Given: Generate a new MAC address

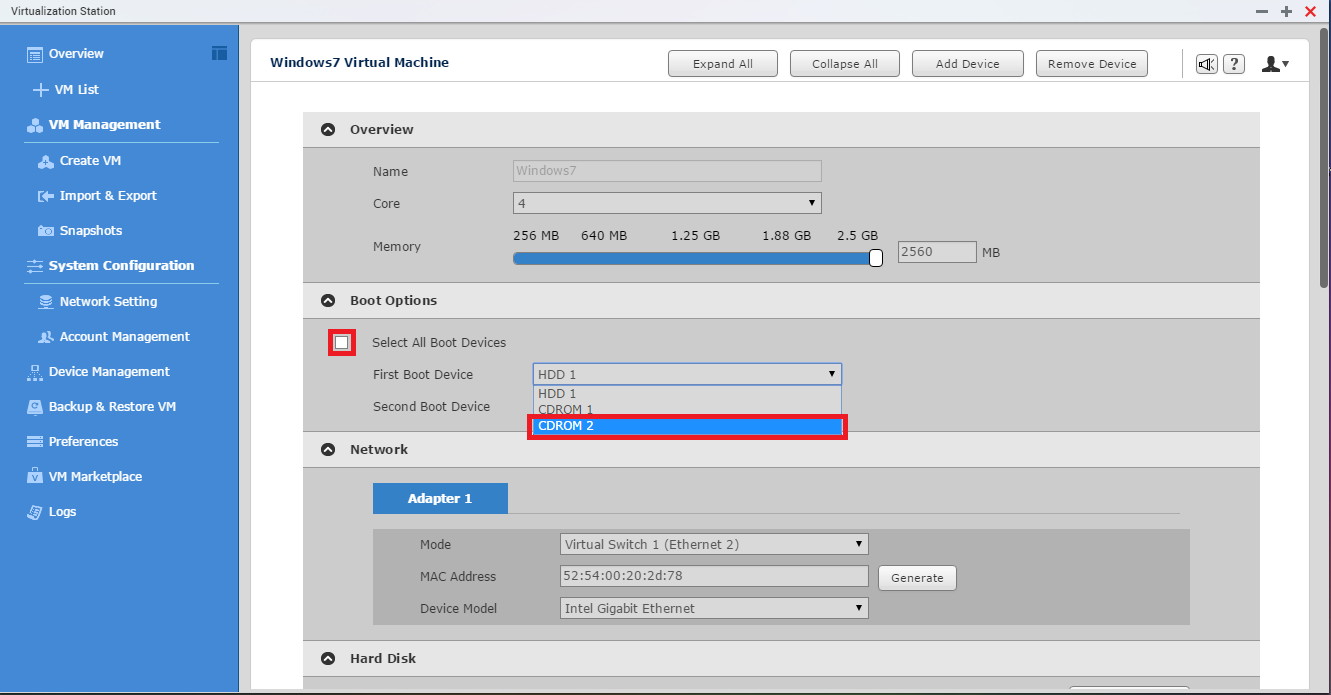Looking at the screenshot, I should [917, 578].
